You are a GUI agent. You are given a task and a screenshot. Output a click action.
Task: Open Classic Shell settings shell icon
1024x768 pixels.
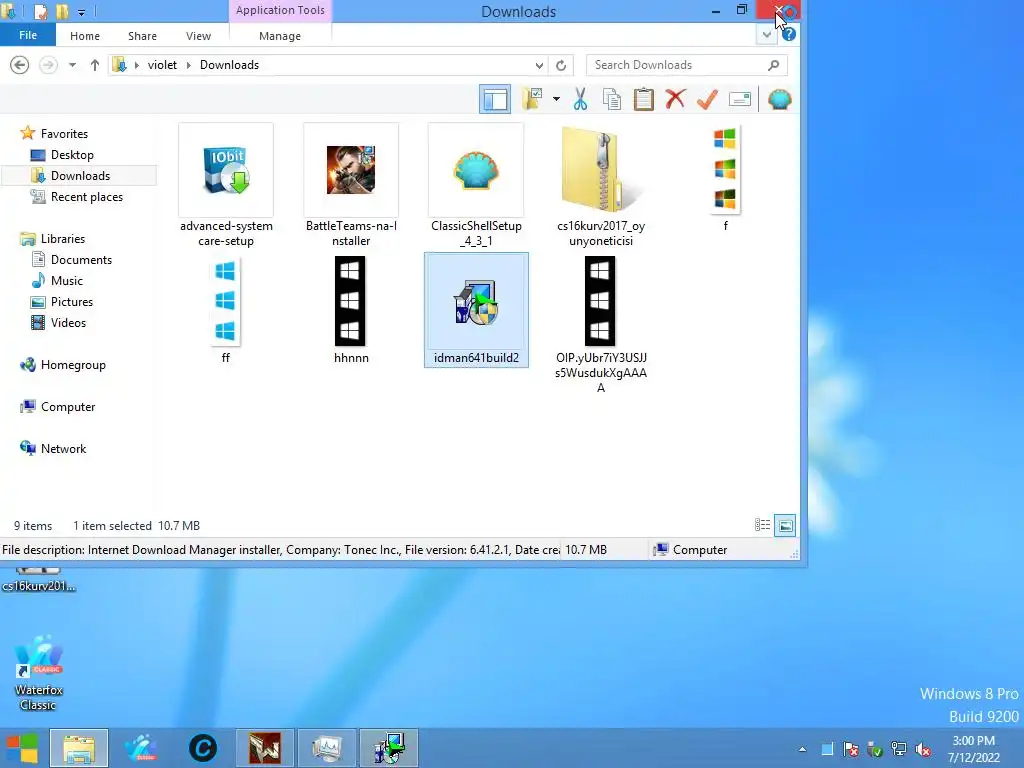coord(779,99)
